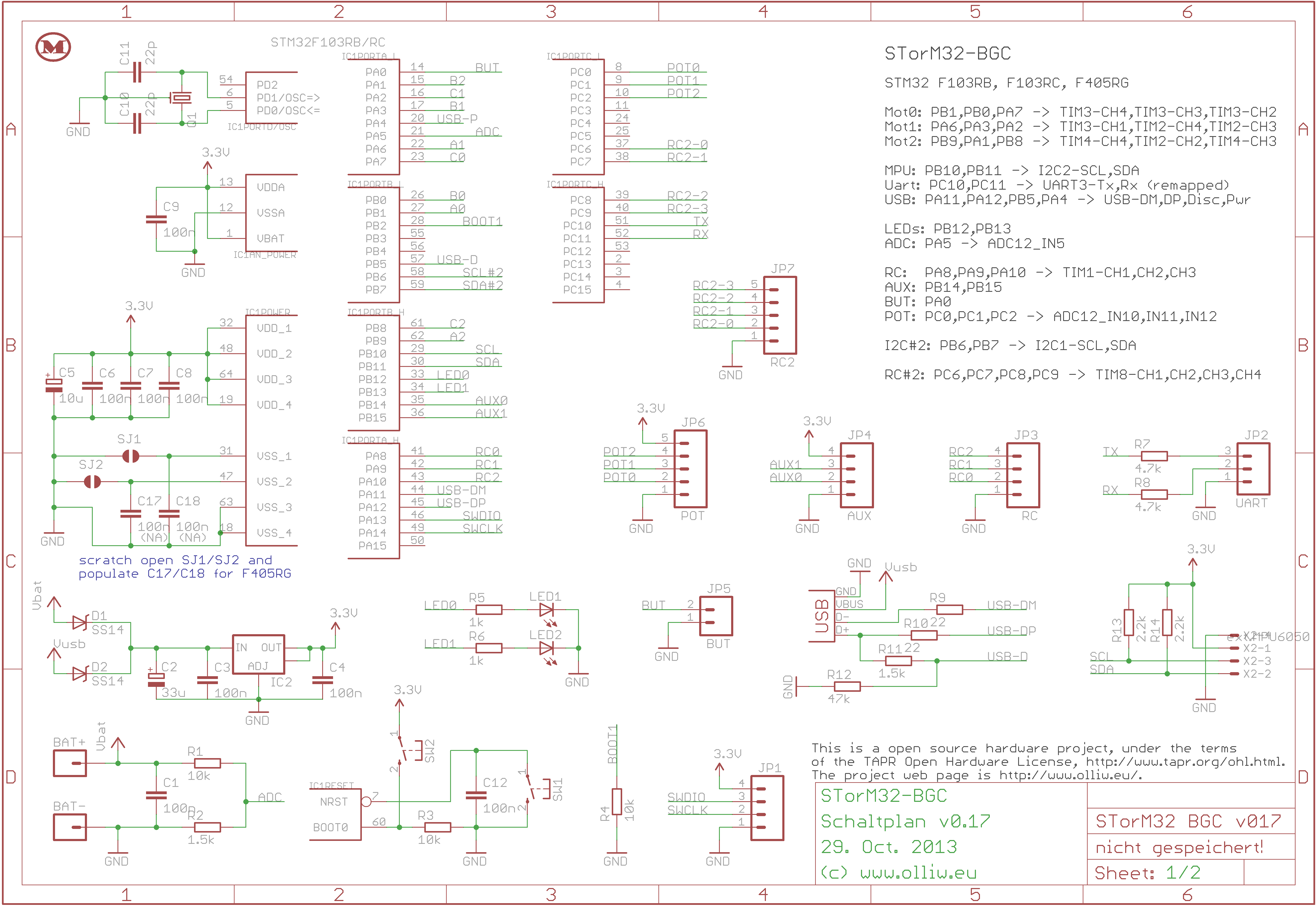The image size is (1316, 907).
Task: Click the D1 SS14 diode symbol
Action: (x=80, y=623)
